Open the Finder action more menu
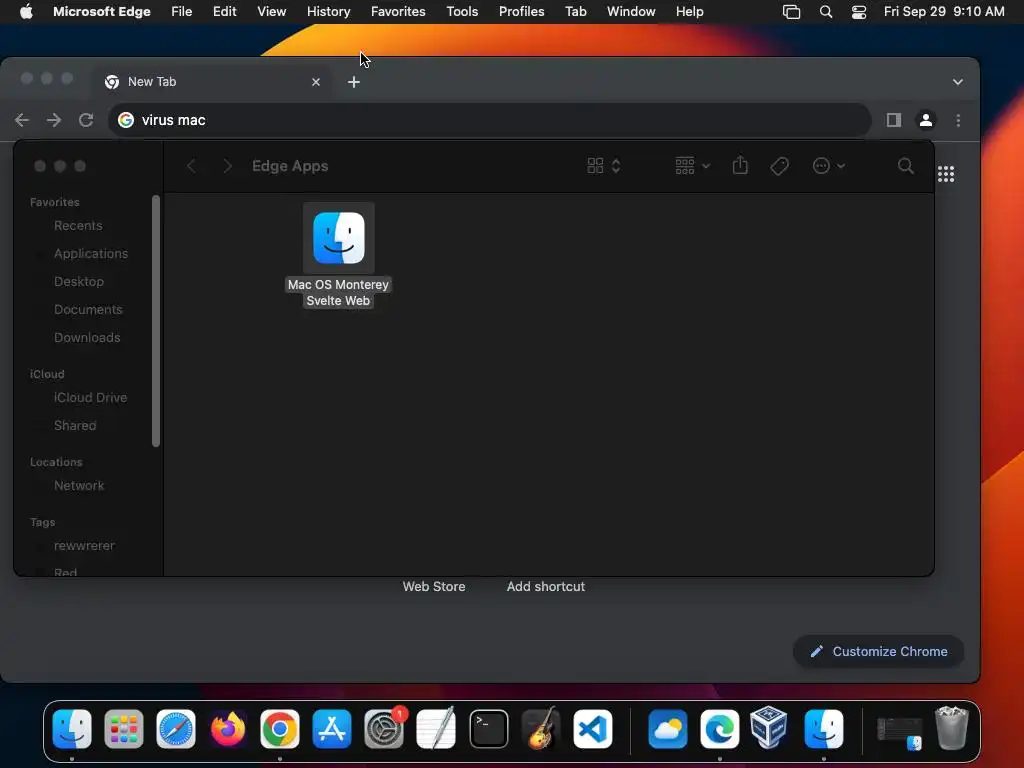Image resolution: width=1024 pixels, height=768 pixels. click(829, 166)
